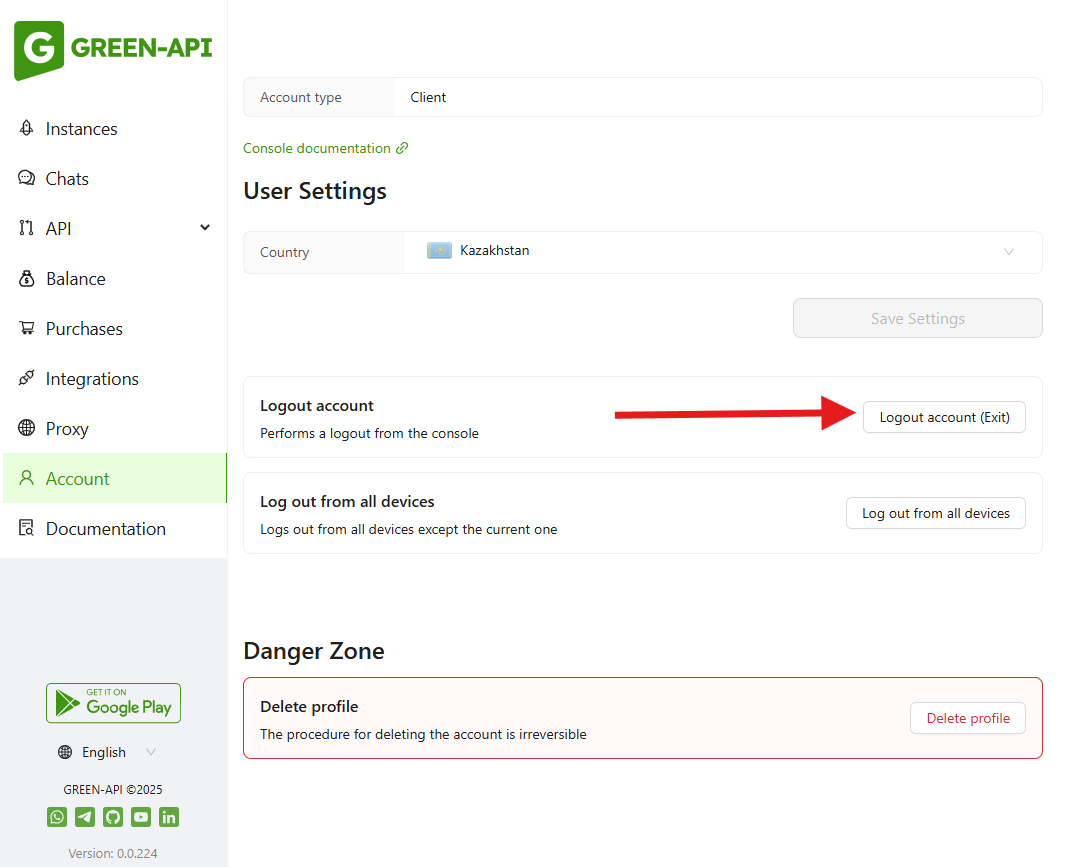
Task: Open the Console documentation link
Action: click(316, 148)
